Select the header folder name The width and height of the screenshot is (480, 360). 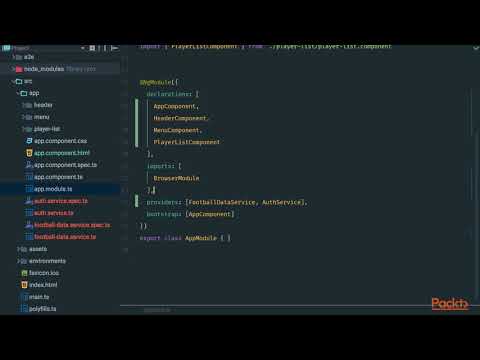point(43,105)
